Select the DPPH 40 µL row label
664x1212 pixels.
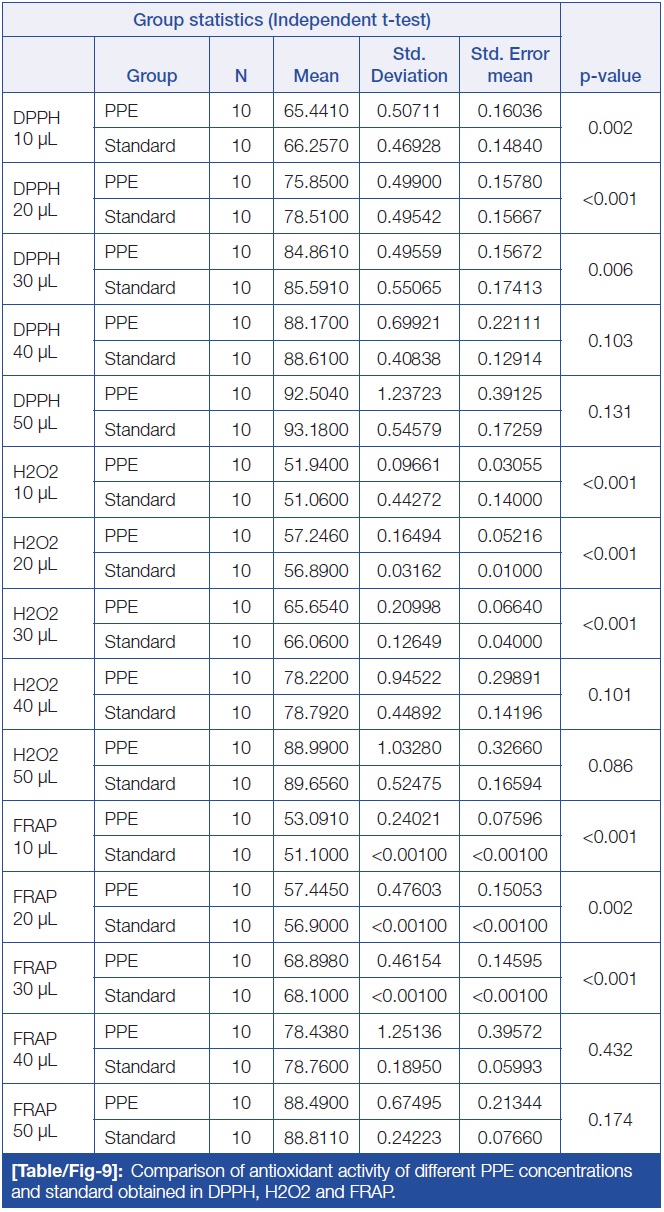pos(37,341)
